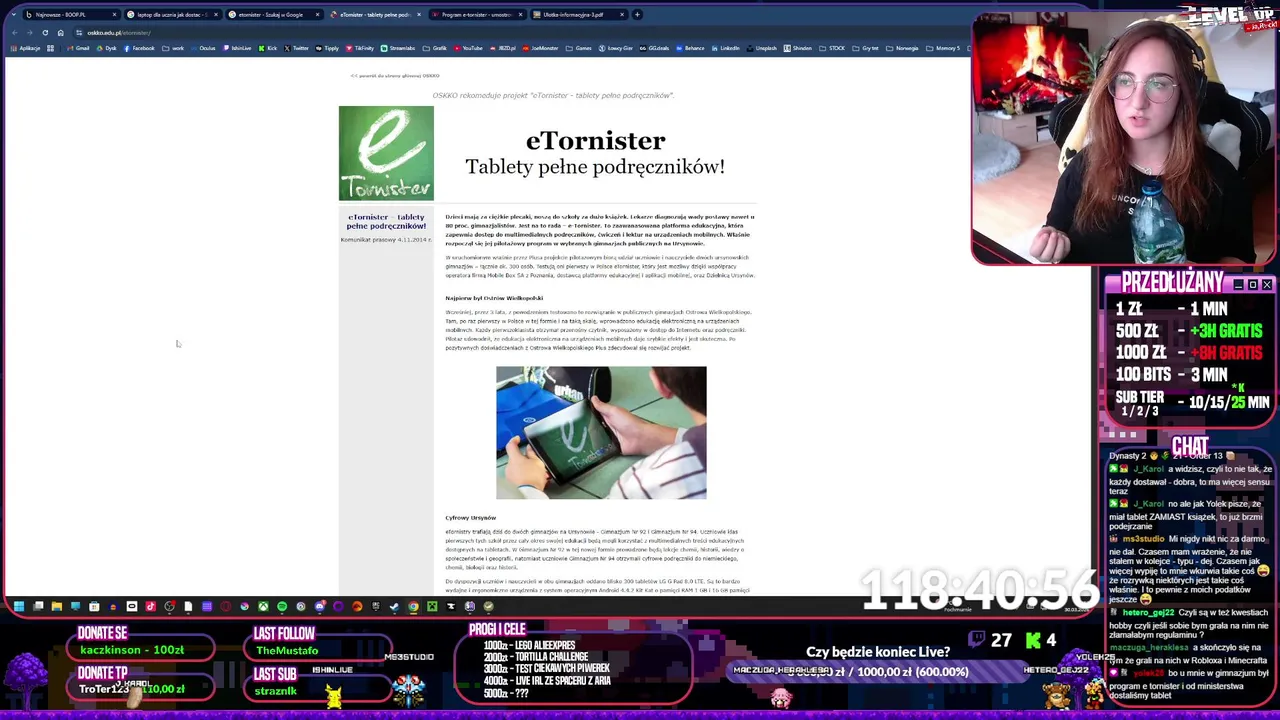Click the 'eTornister' page title
The width and height of the screenshot is (1280, 720).
pos(595,141)
